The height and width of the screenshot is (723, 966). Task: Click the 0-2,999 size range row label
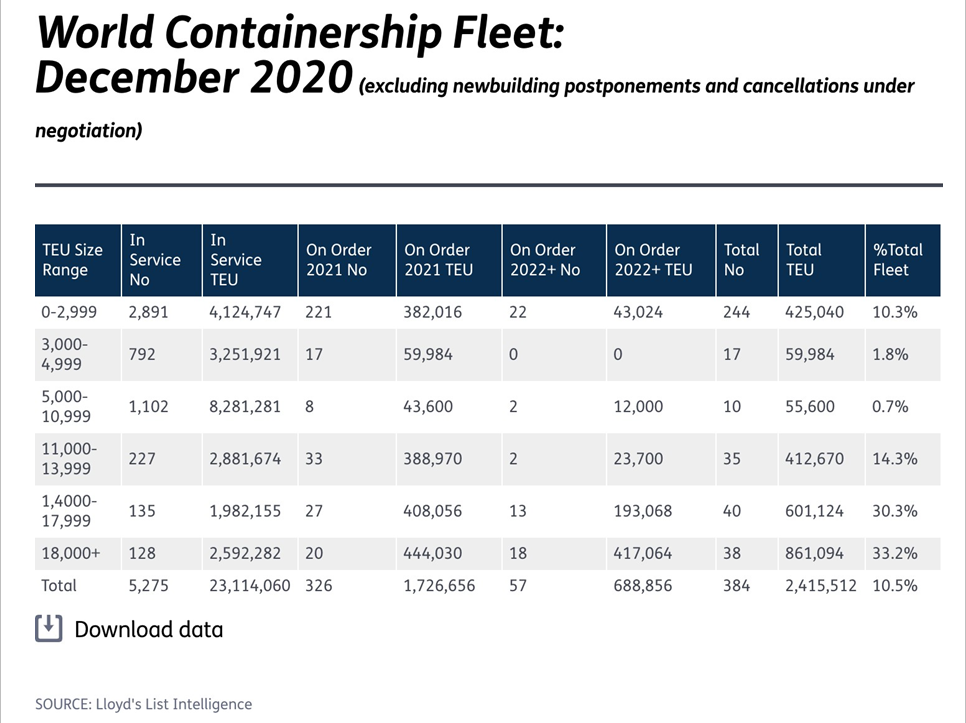(69, 312)
